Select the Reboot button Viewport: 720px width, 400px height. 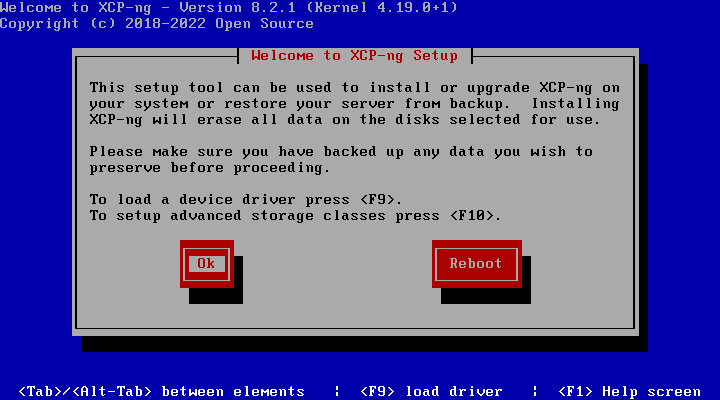[476, 264]
